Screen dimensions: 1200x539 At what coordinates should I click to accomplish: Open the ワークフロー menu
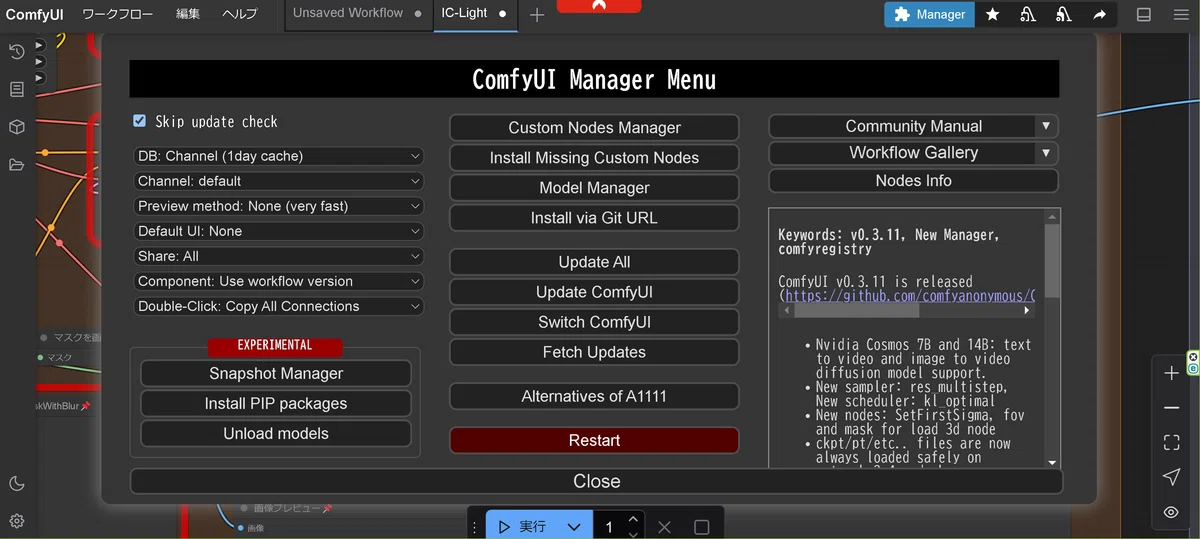coord(119,14)
